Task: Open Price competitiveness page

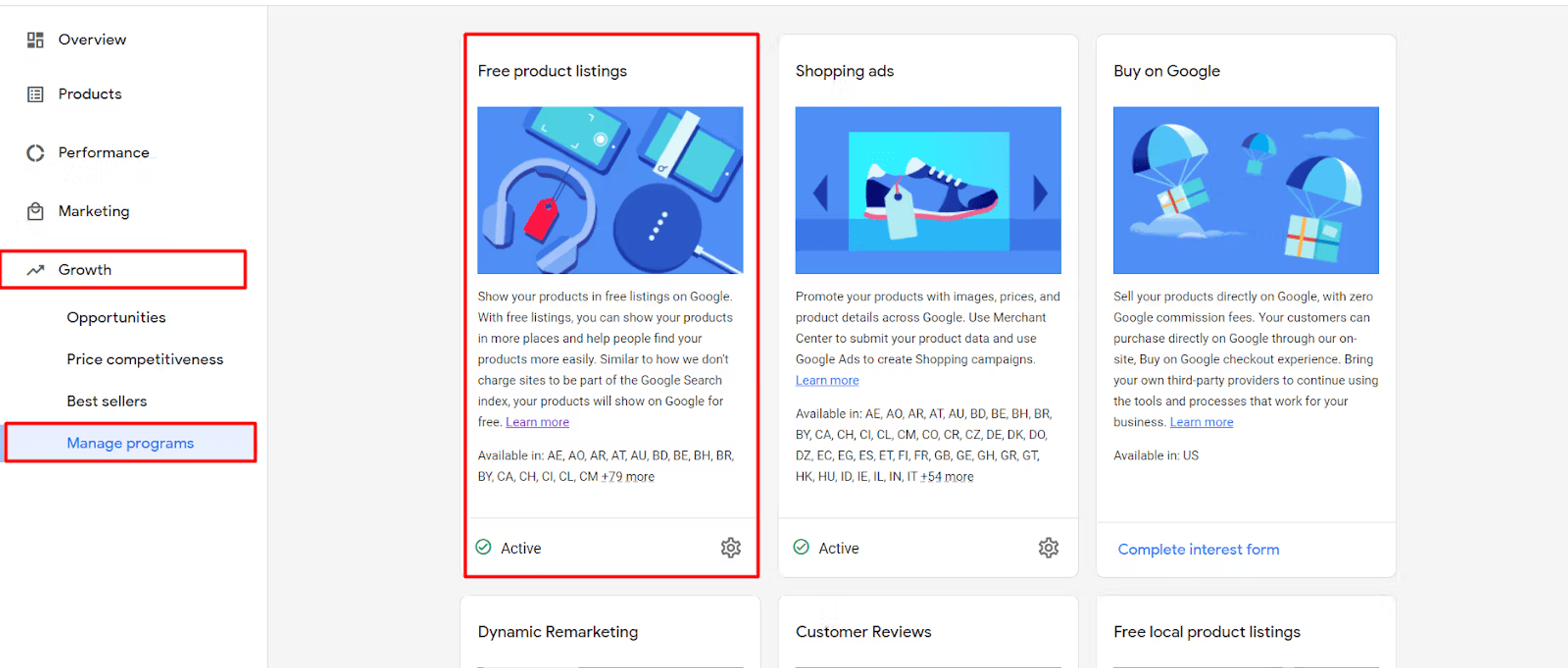Action: (145, 359)
